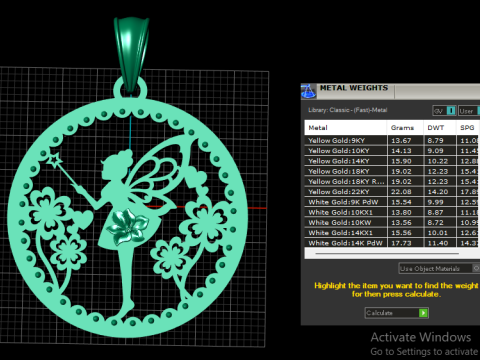Select the White Gold:9K PdW row
The height and width of the screenshot is (360, 480).
pyautogui.click(x=392, y=202)
